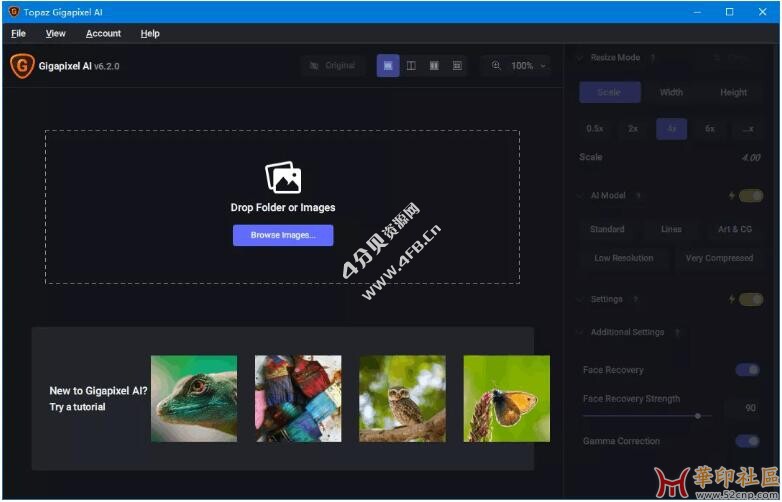The width and height of the screenshot is (782, 502).
Task: Click the image drop zone icon
Action: pyautogui.click(x=283, y=178)
